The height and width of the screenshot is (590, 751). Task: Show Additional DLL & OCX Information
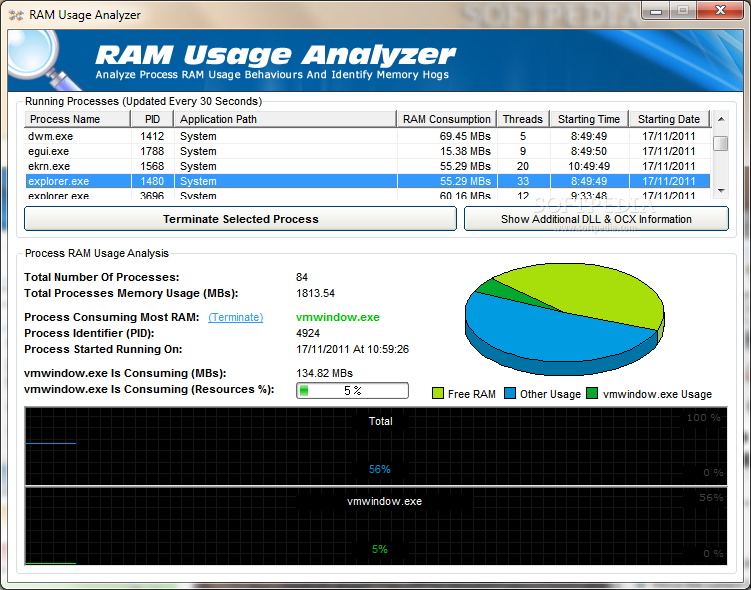596,219
